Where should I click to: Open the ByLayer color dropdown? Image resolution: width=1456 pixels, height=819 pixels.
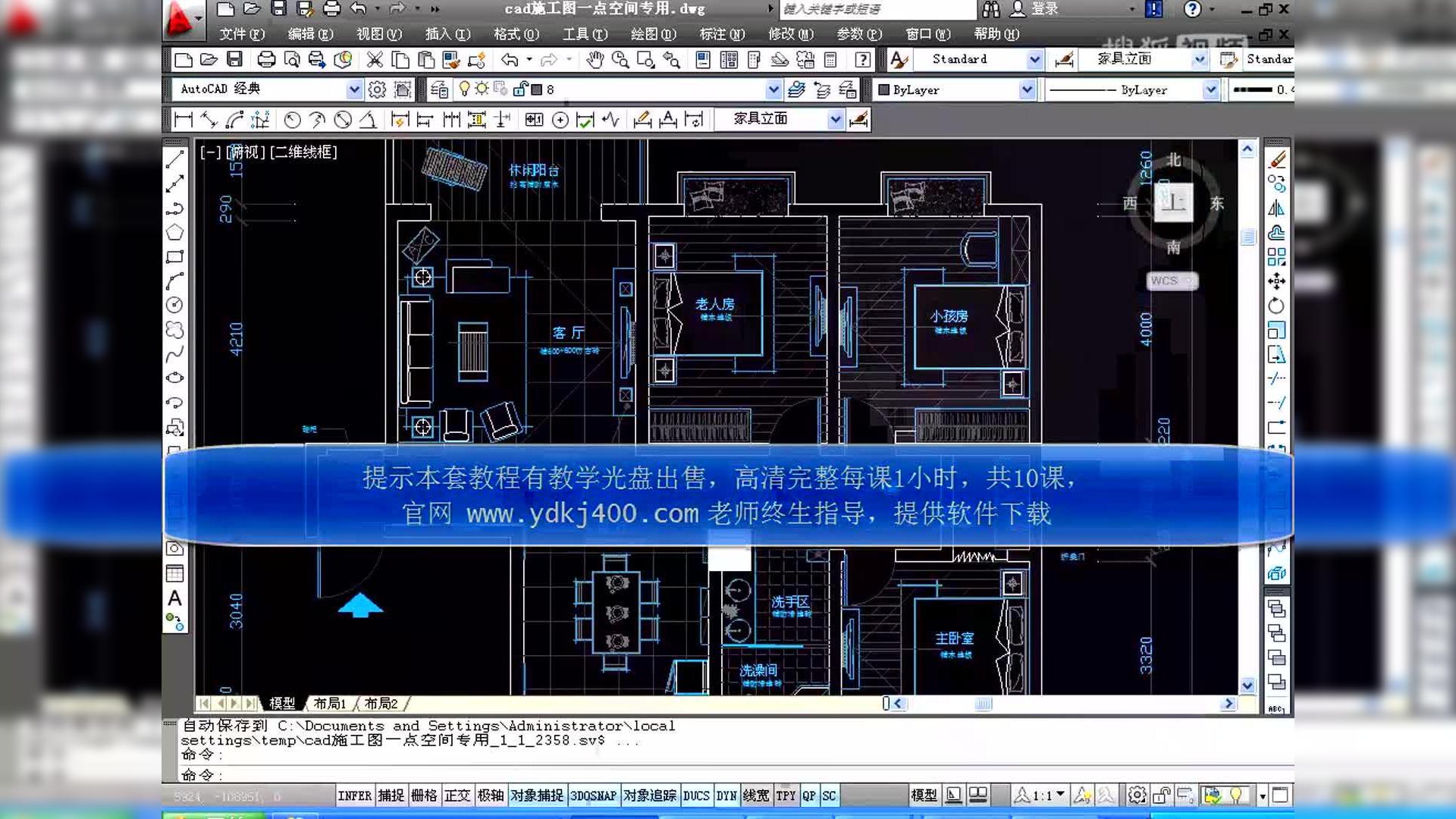[x=1027, y=89]
